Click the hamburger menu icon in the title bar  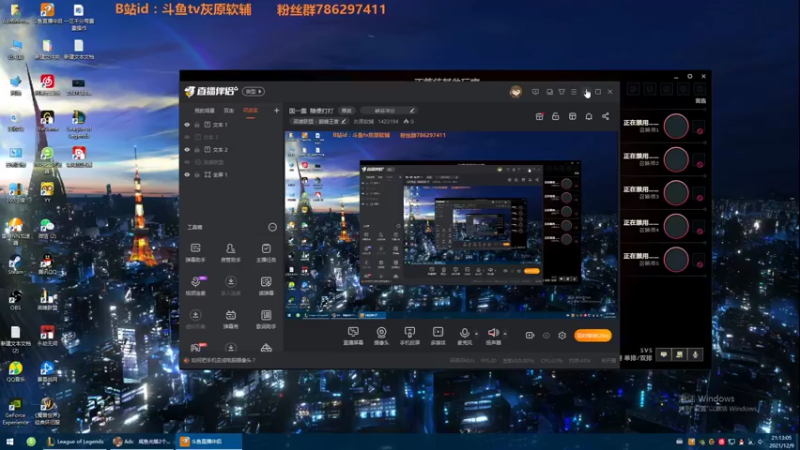(x=574, y=92)
